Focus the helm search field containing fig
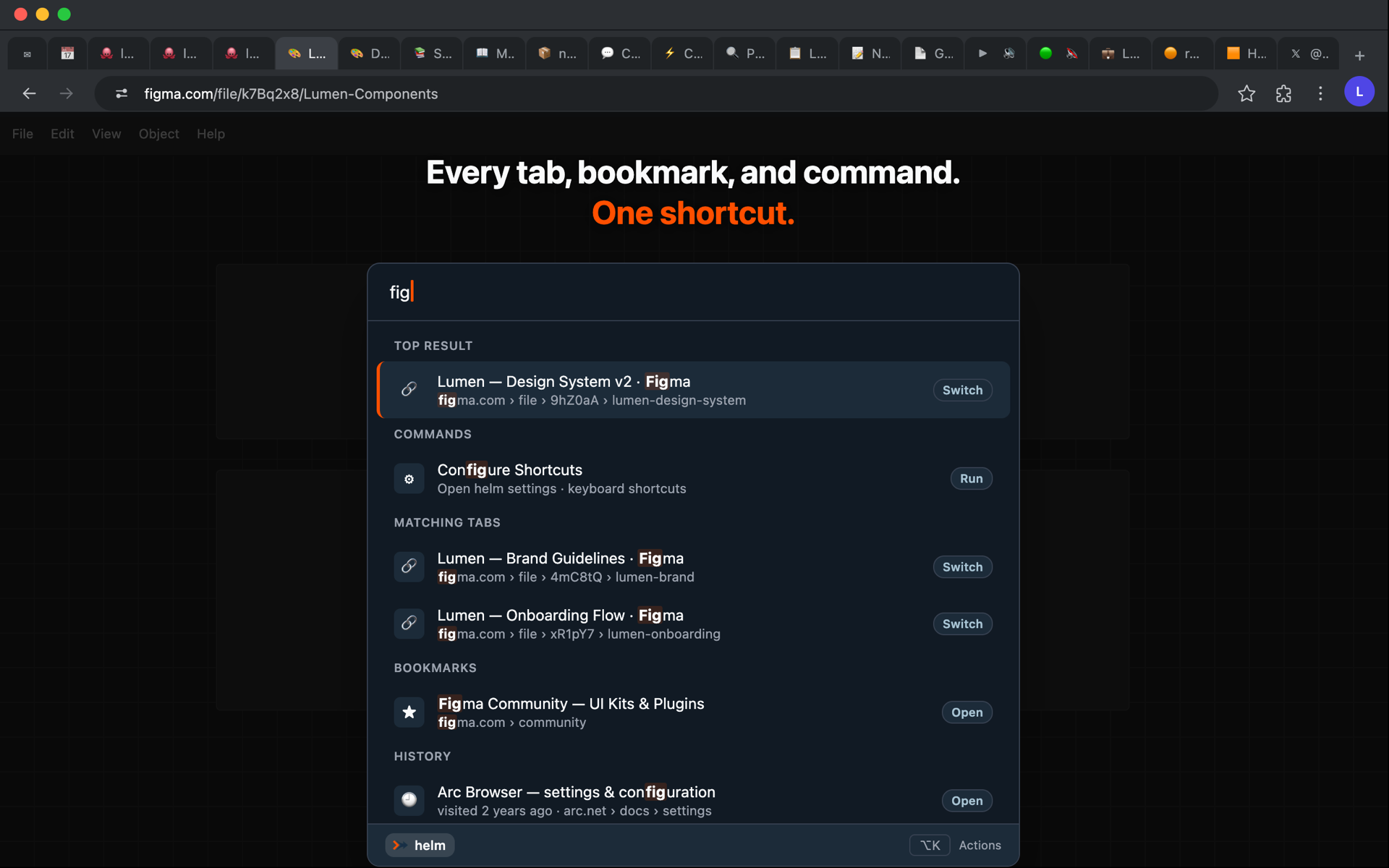1389x868 pixels. [693, 292]
